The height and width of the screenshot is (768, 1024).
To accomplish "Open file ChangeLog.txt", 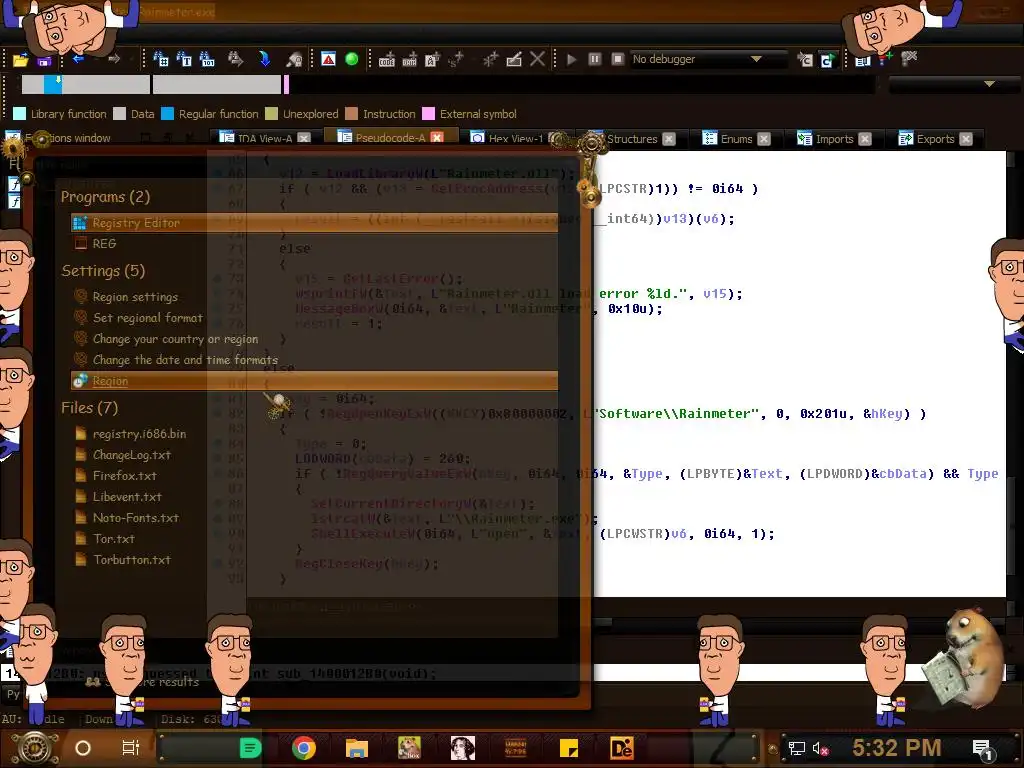I will coord(131,455).
